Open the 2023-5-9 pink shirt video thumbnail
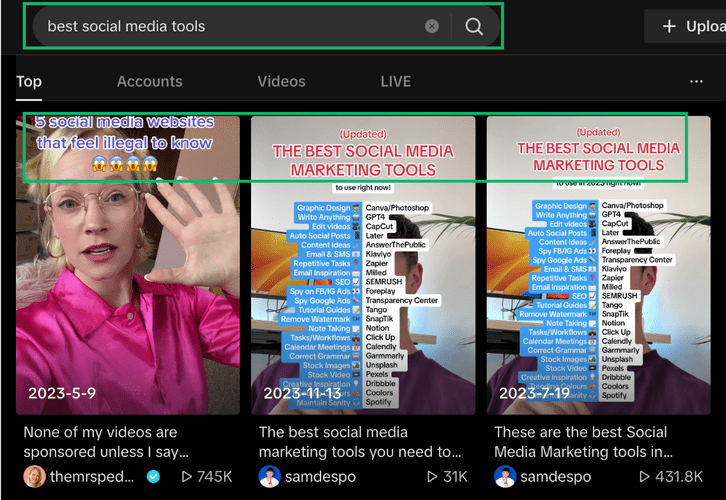This screenshot has height=500, width=726. 128,265
